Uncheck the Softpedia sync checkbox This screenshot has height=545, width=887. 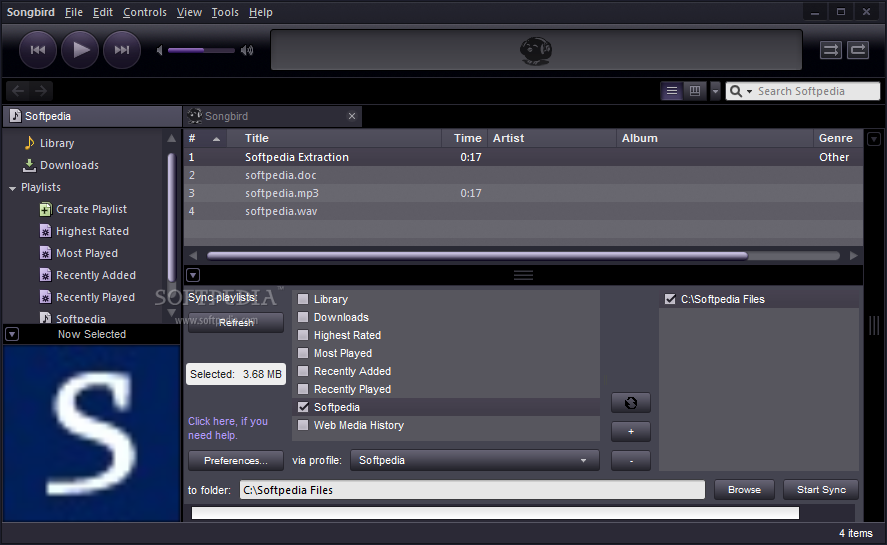coord(303,407)
